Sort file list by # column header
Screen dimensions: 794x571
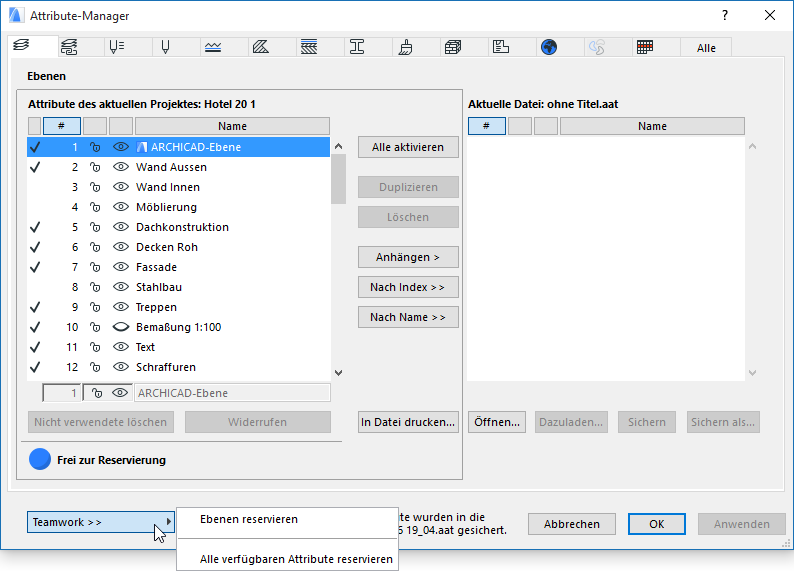(x=486, y=126)
